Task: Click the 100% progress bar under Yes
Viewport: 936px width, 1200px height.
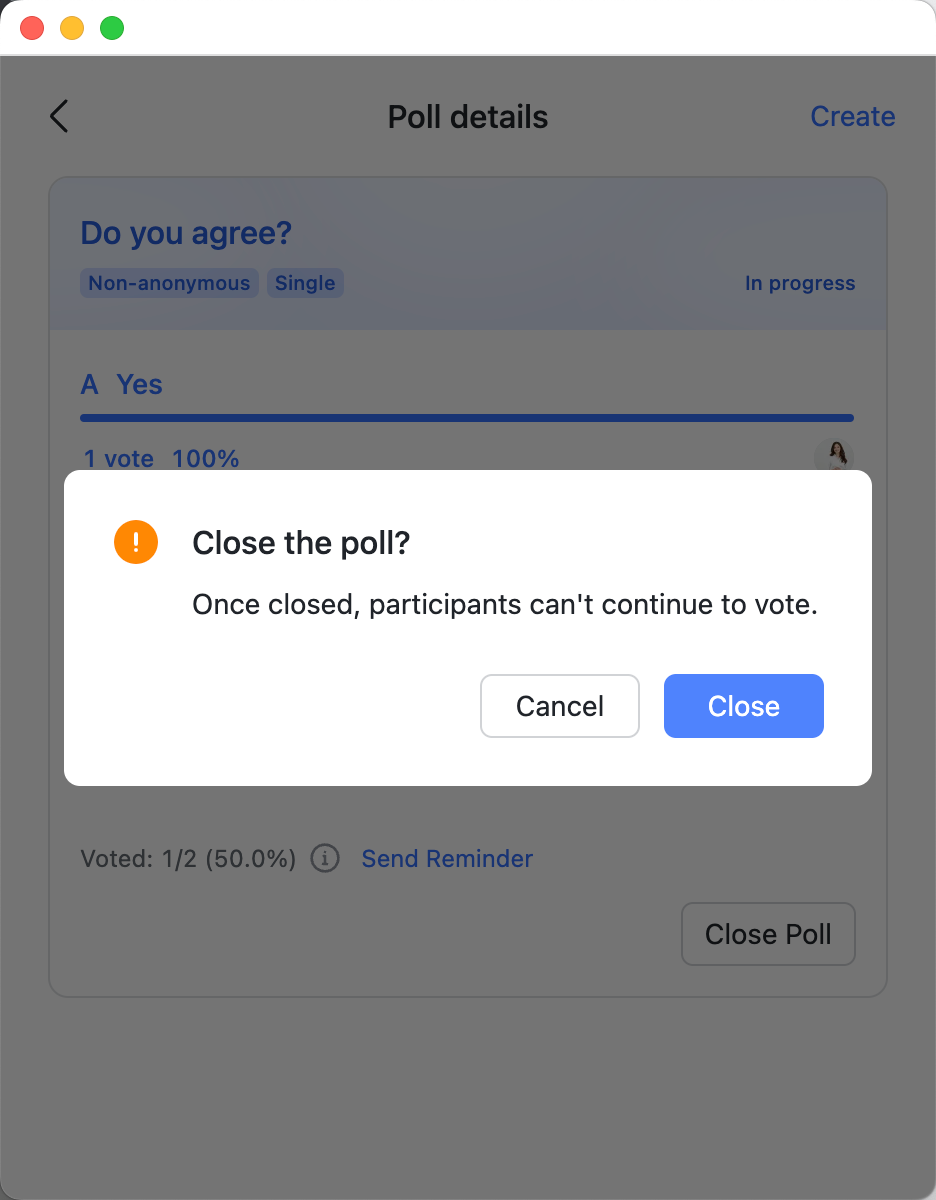Action: [x=467, y=417]
